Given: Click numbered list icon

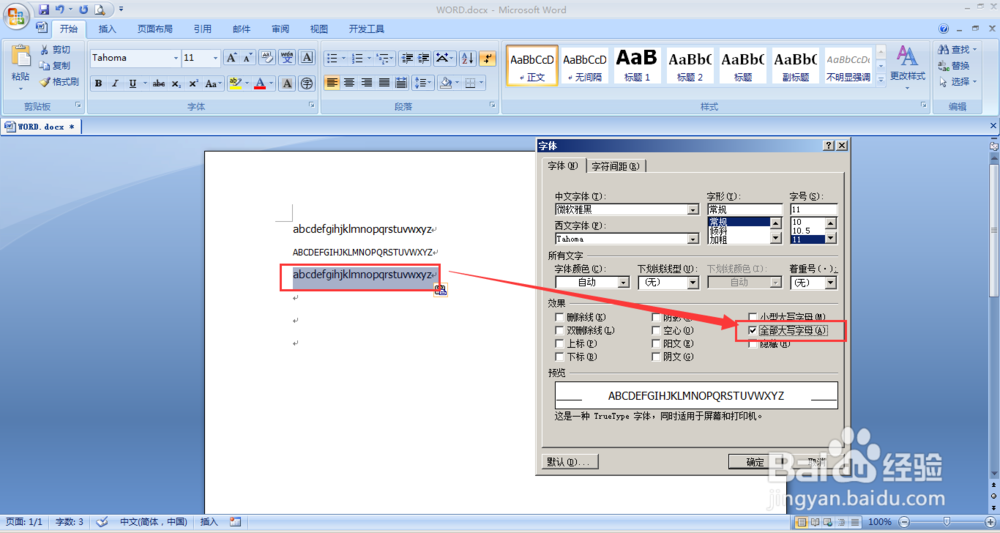Looking at the screenshot, I should click(357, 59).
